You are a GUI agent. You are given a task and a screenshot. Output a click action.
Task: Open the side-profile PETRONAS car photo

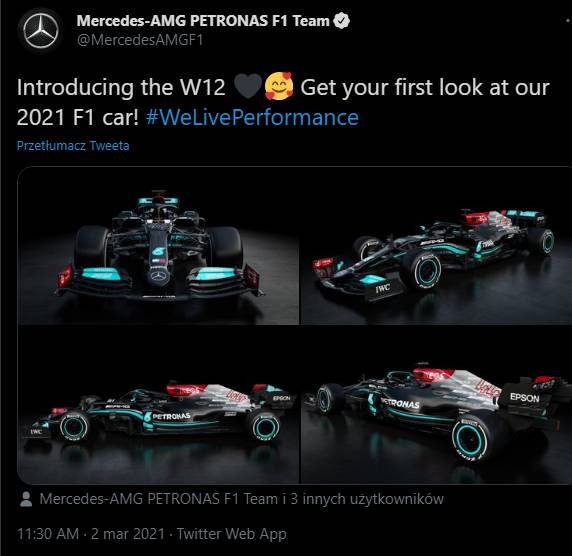pos(158,405)
